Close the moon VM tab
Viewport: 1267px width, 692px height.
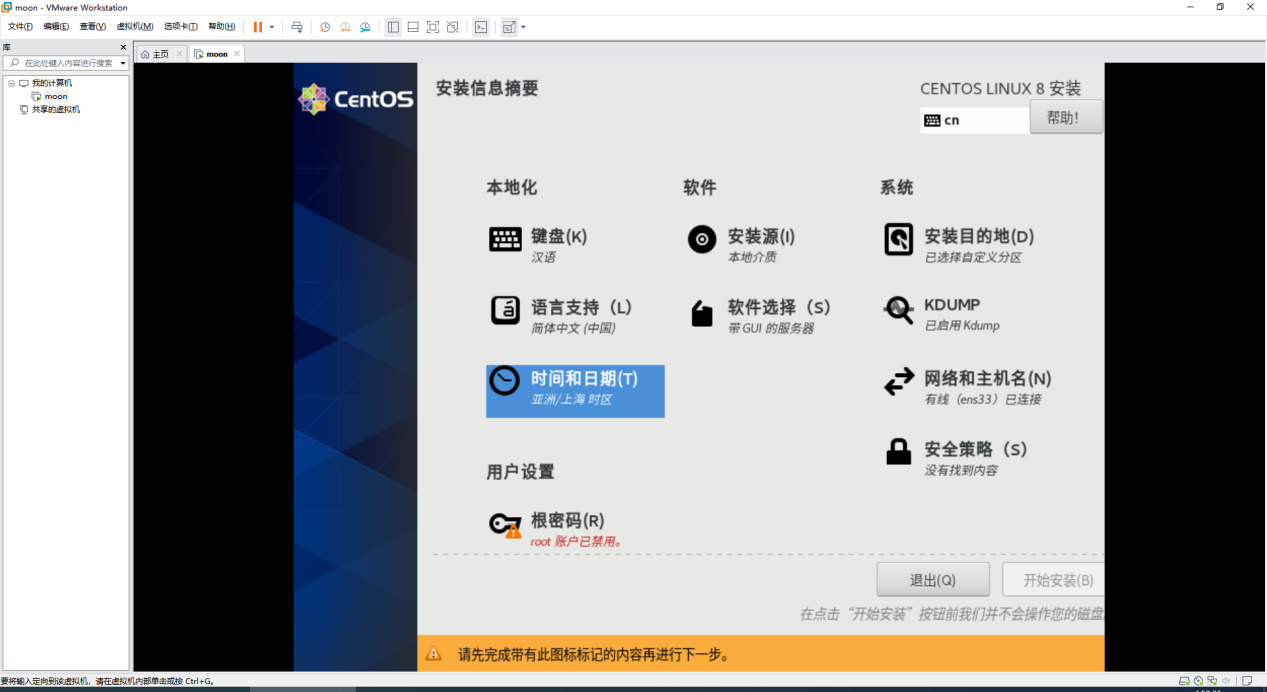point(237,54)
